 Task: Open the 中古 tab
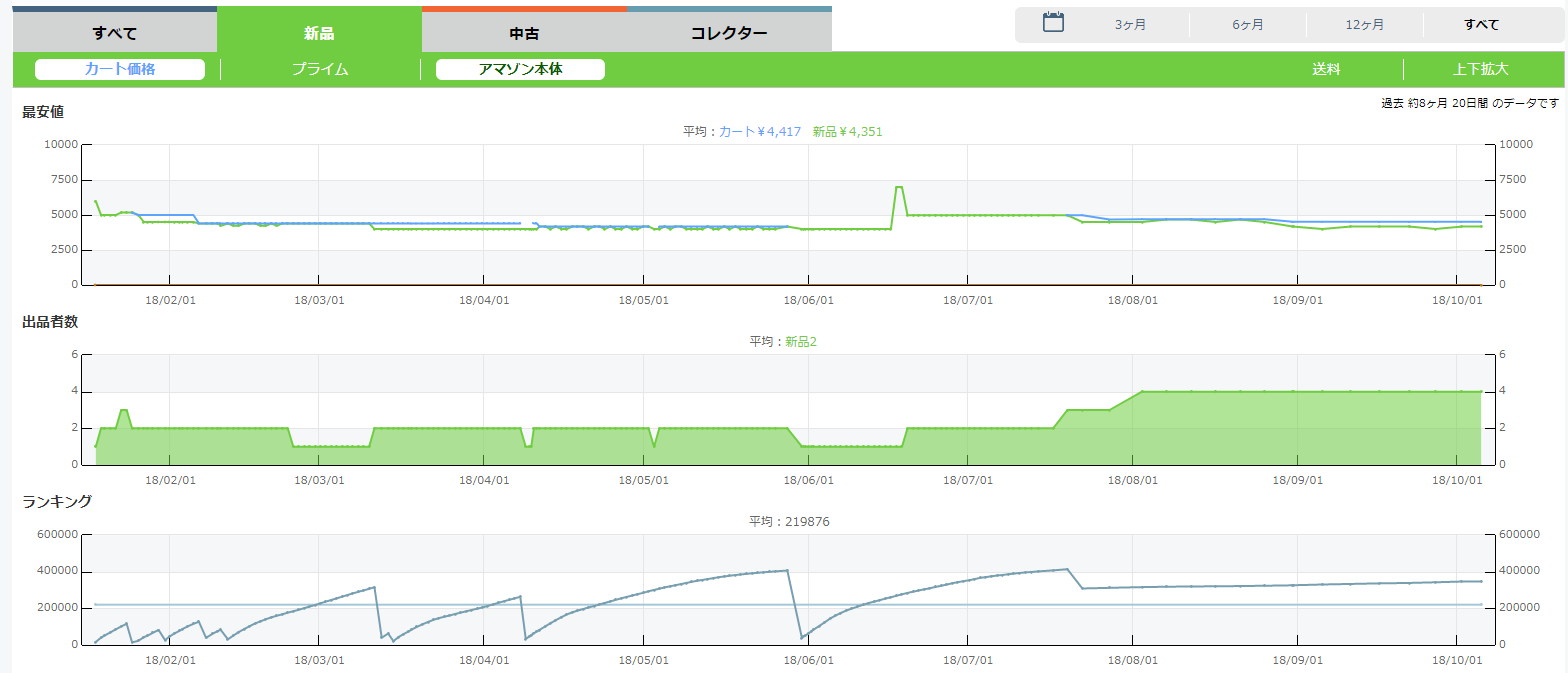[x=524, y=33]
